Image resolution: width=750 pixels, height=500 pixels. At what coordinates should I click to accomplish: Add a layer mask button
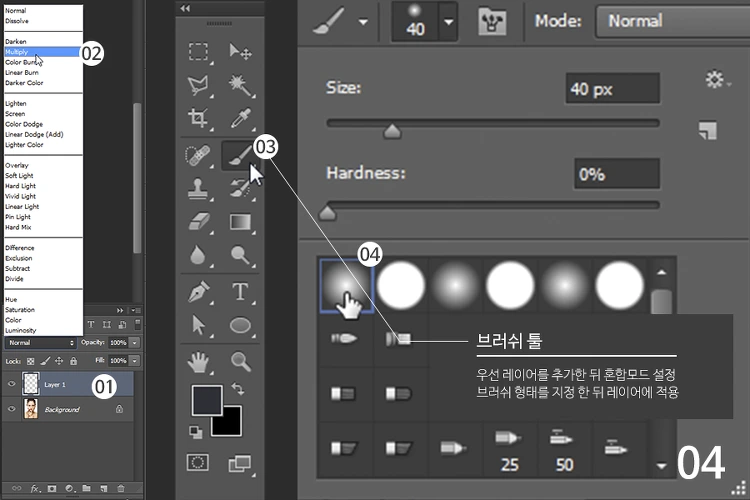click(52, 489)
